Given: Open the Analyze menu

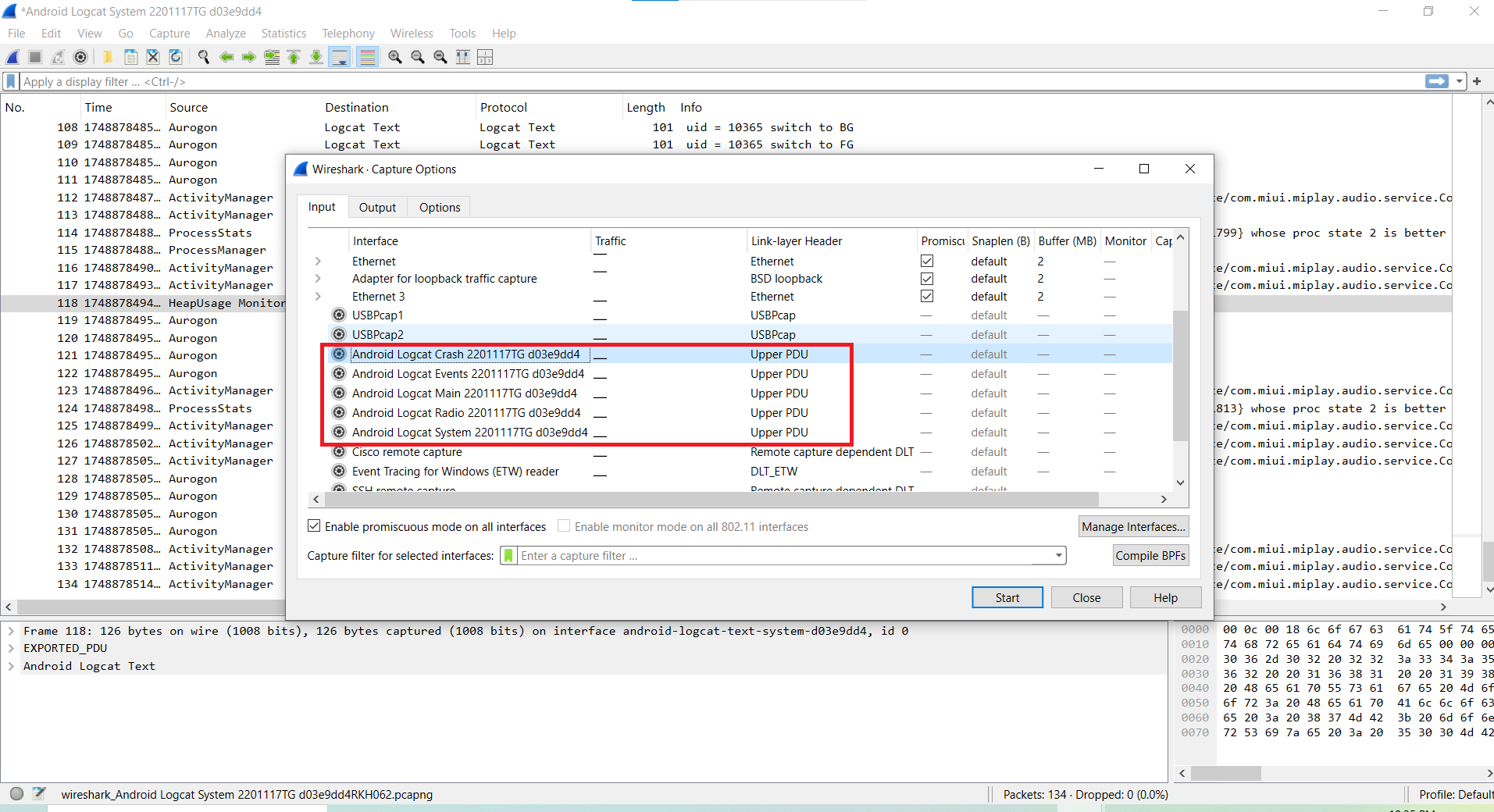Looking at the screenshot, I should [x=226, y=34].
